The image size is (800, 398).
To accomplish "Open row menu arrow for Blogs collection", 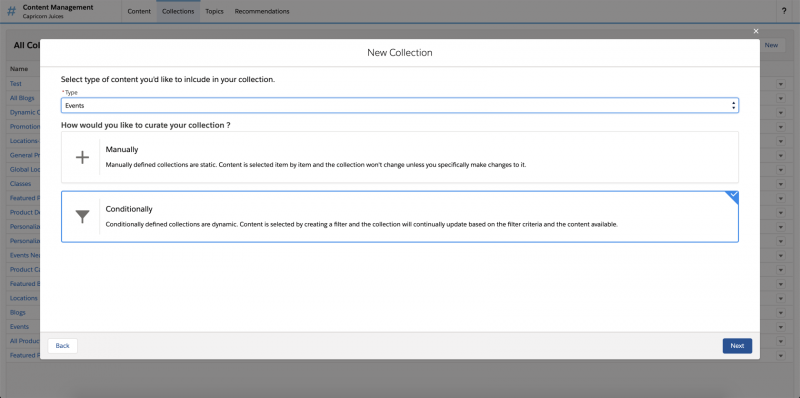I will click(781, 312).
